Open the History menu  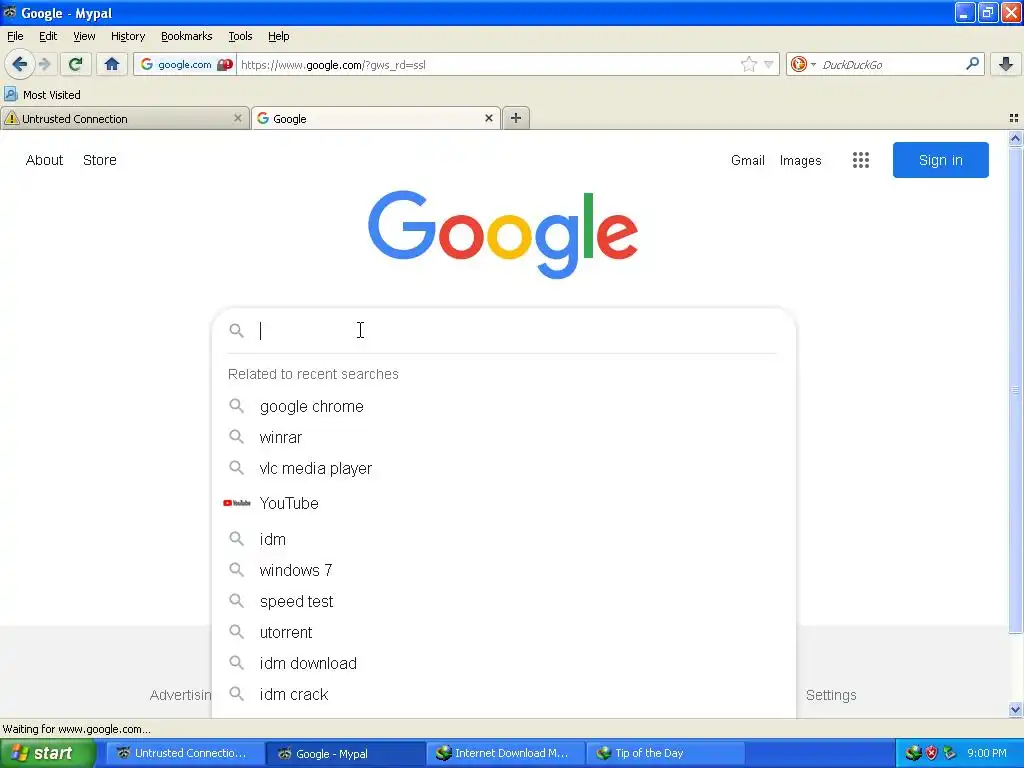(x=128, y=36)
